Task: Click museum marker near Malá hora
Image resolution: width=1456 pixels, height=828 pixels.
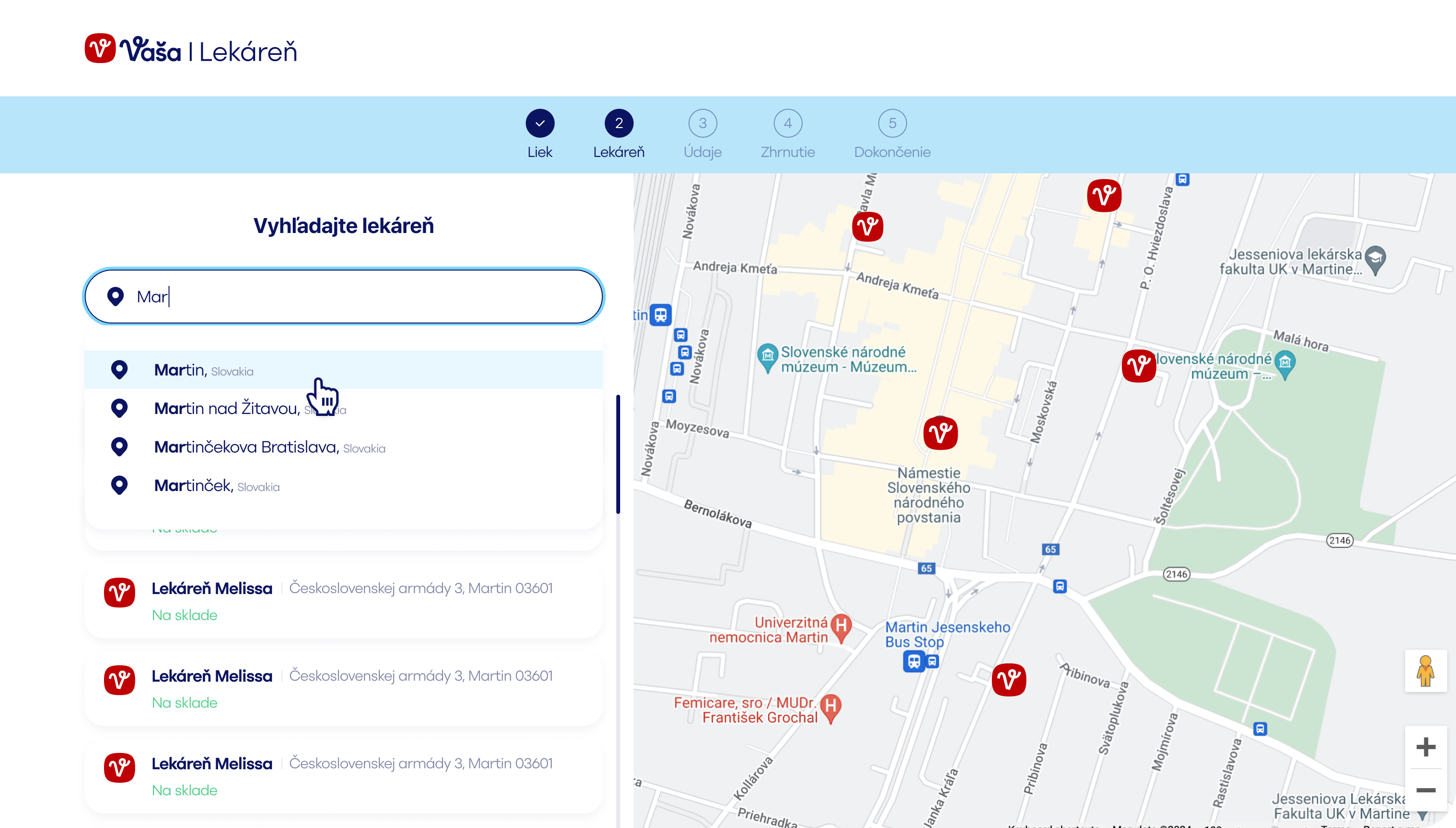Action: [1286, 365]
